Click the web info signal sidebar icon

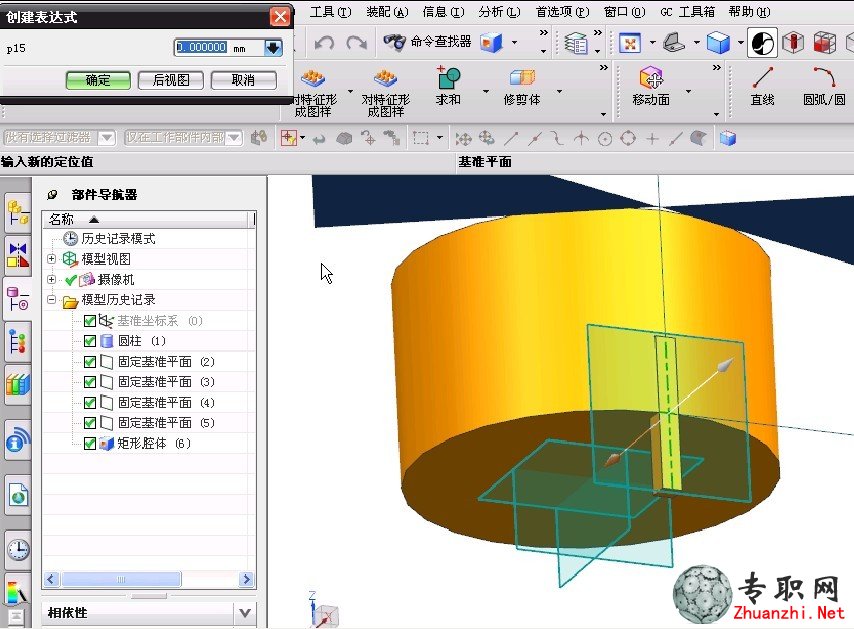point(18,440)
